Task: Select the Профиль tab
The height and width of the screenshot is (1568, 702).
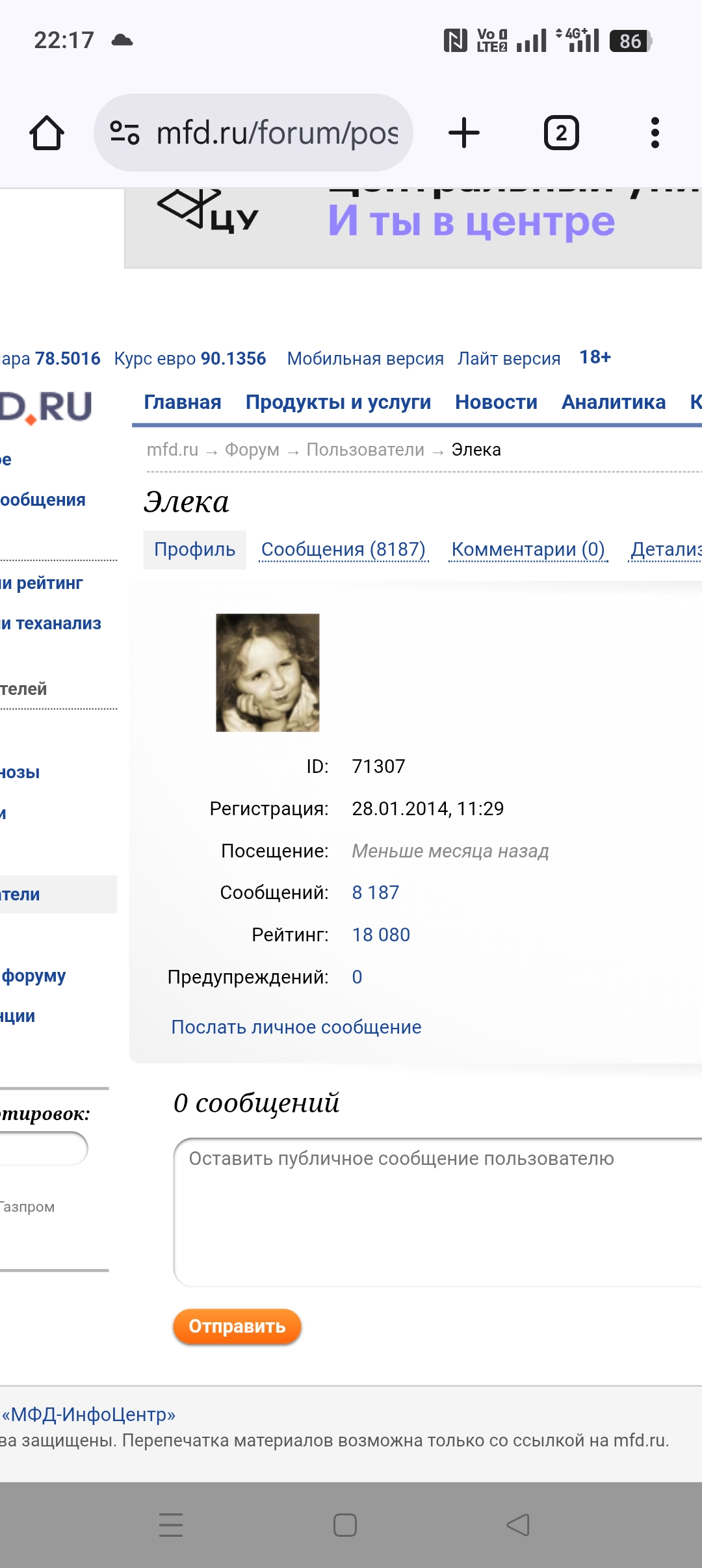Action: click(x=194, y=549)
